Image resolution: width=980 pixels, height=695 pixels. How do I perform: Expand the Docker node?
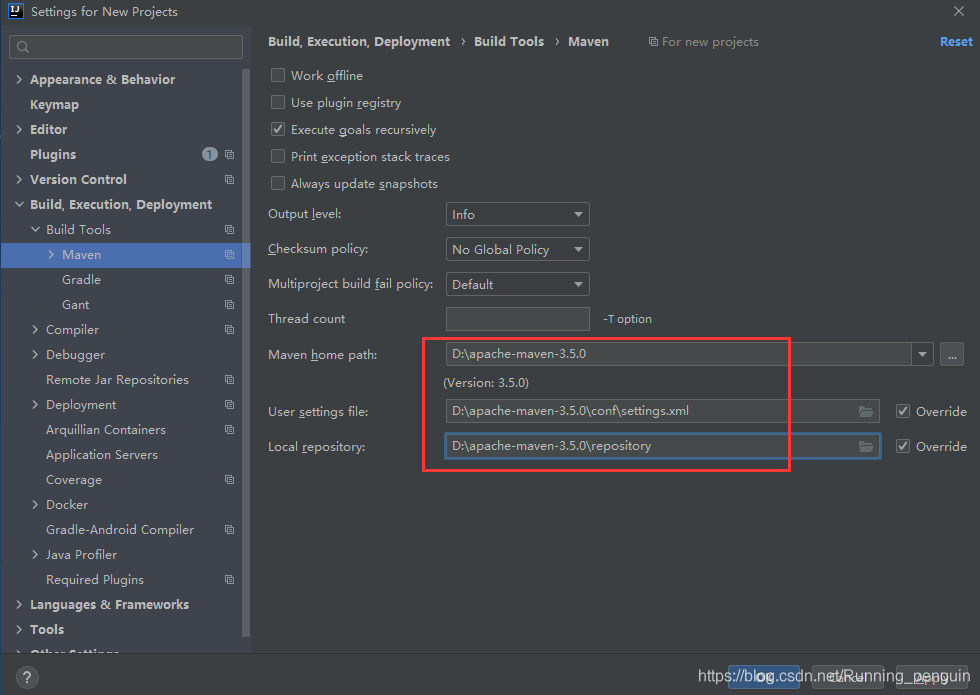coord(35,504)
